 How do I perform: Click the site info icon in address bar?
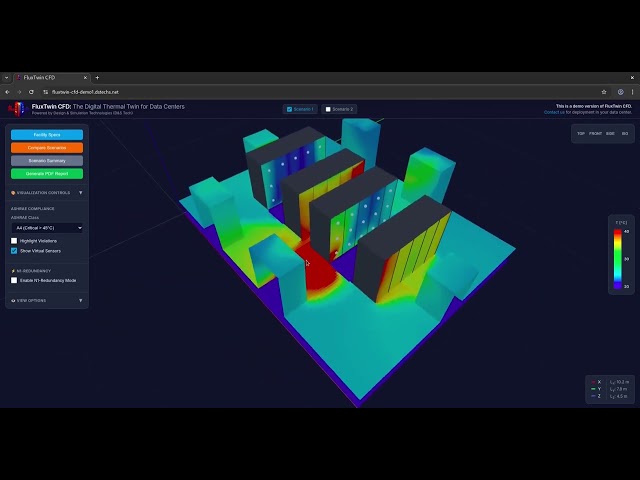coord(45,92)
